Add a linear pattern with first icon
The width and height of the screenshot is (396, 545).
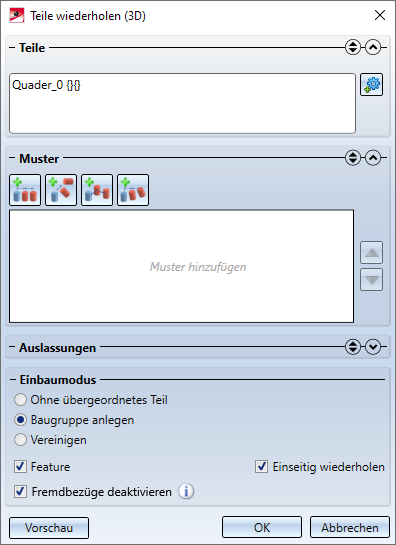[x=25, y=190]
